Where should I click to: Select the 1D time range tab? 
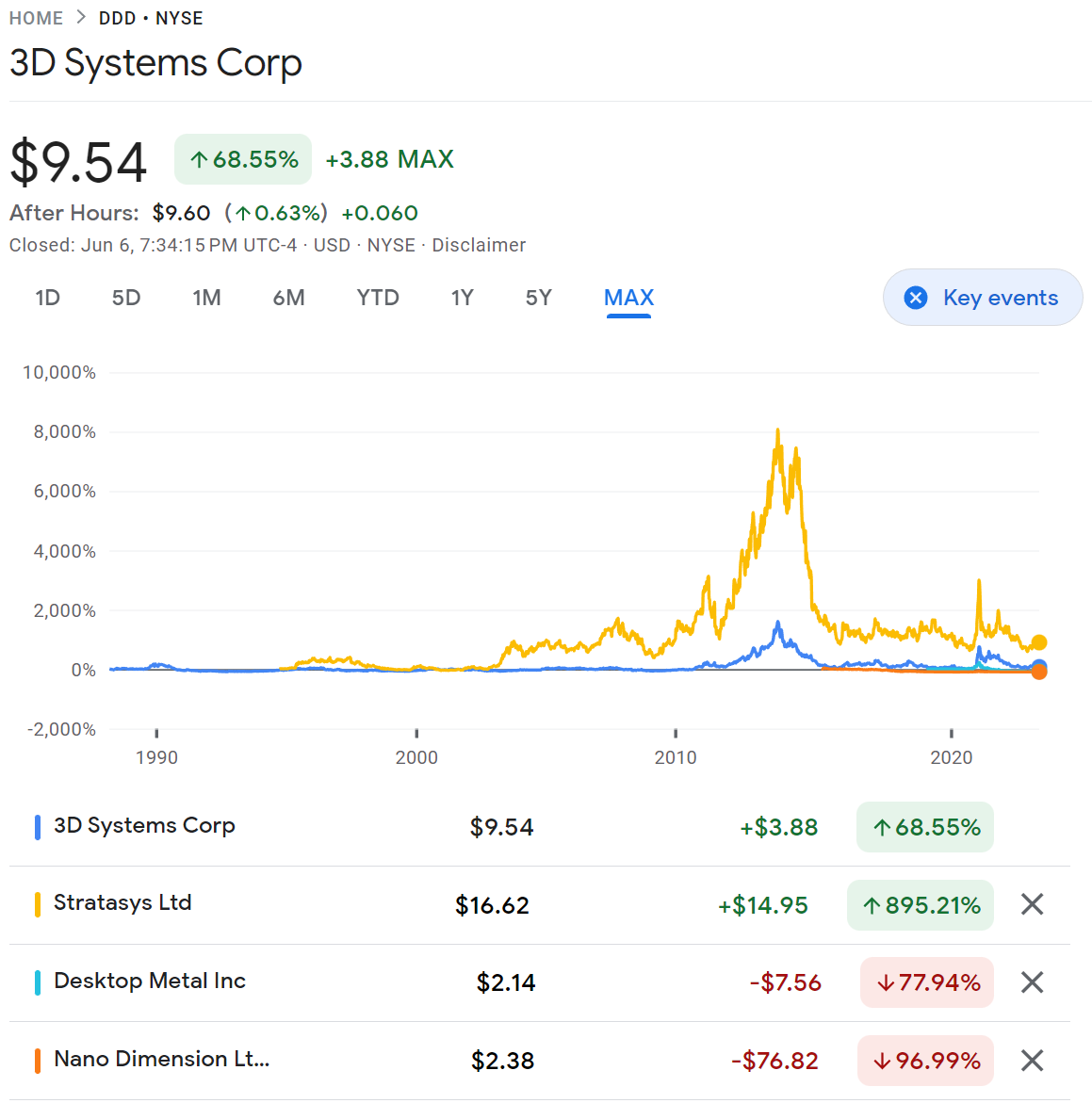[47, 298]
